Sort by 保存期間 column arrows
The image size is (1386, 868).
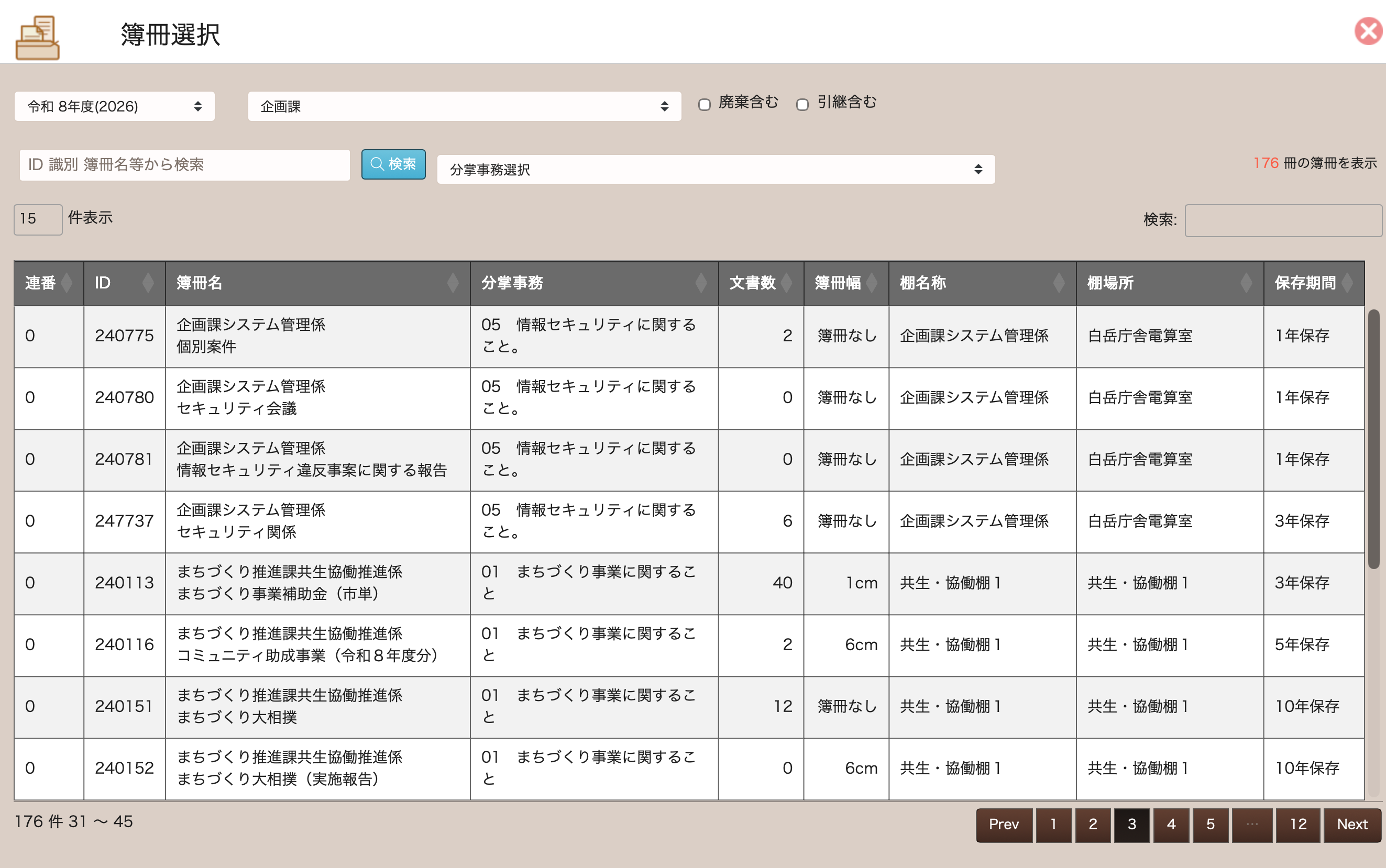point(1348,283)
